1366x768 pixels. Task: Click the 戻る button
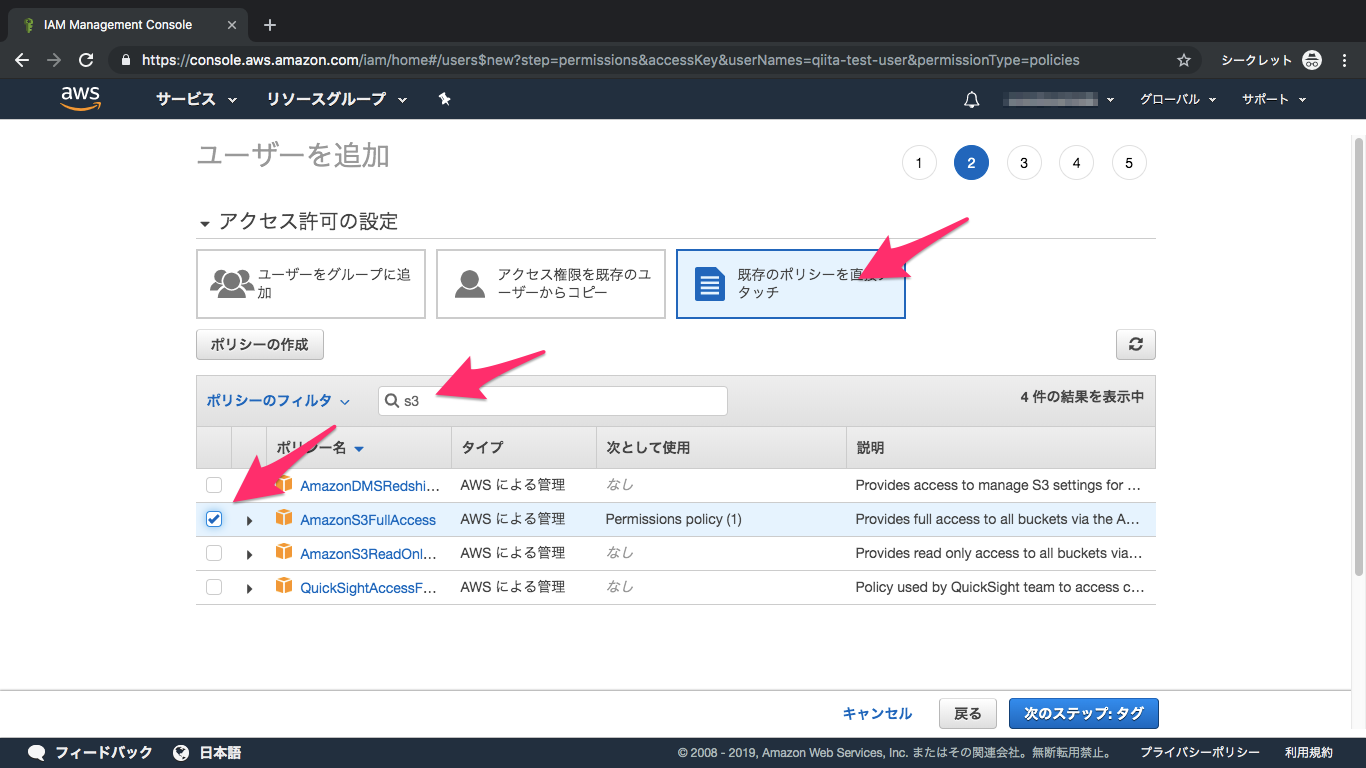pyautogui.click(x=968, y=714)
